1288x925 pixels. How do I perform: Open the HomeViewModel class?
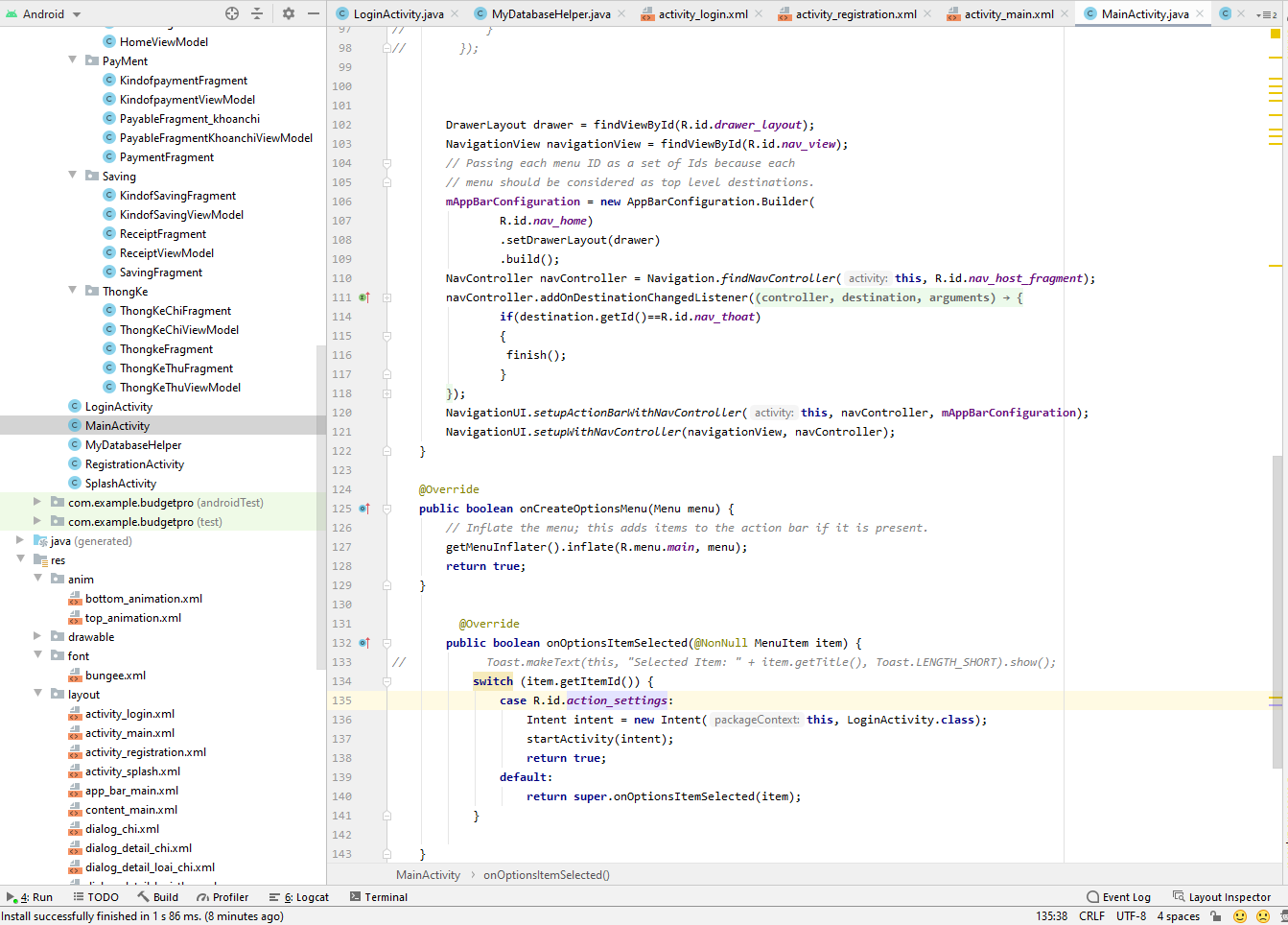point(163,42)
